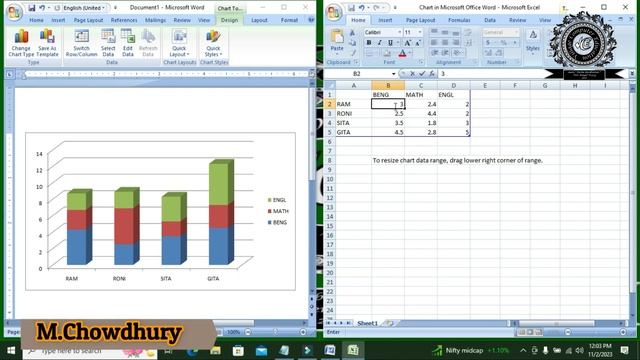Viewport: 640px width, 360px height.
Task: Click Nifty midcap widget on taskbar
Action: (471, 350)
